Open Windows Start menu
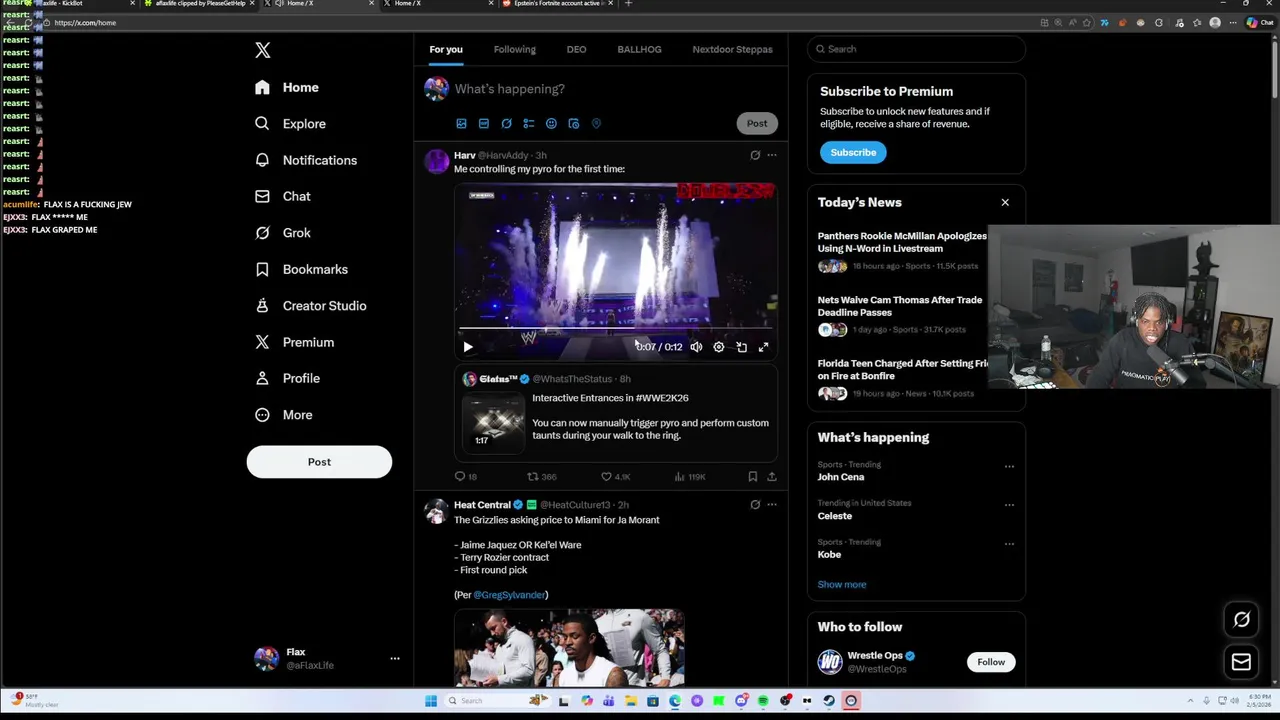This screenshot has width=1280, height=720. tap(431, 701)
